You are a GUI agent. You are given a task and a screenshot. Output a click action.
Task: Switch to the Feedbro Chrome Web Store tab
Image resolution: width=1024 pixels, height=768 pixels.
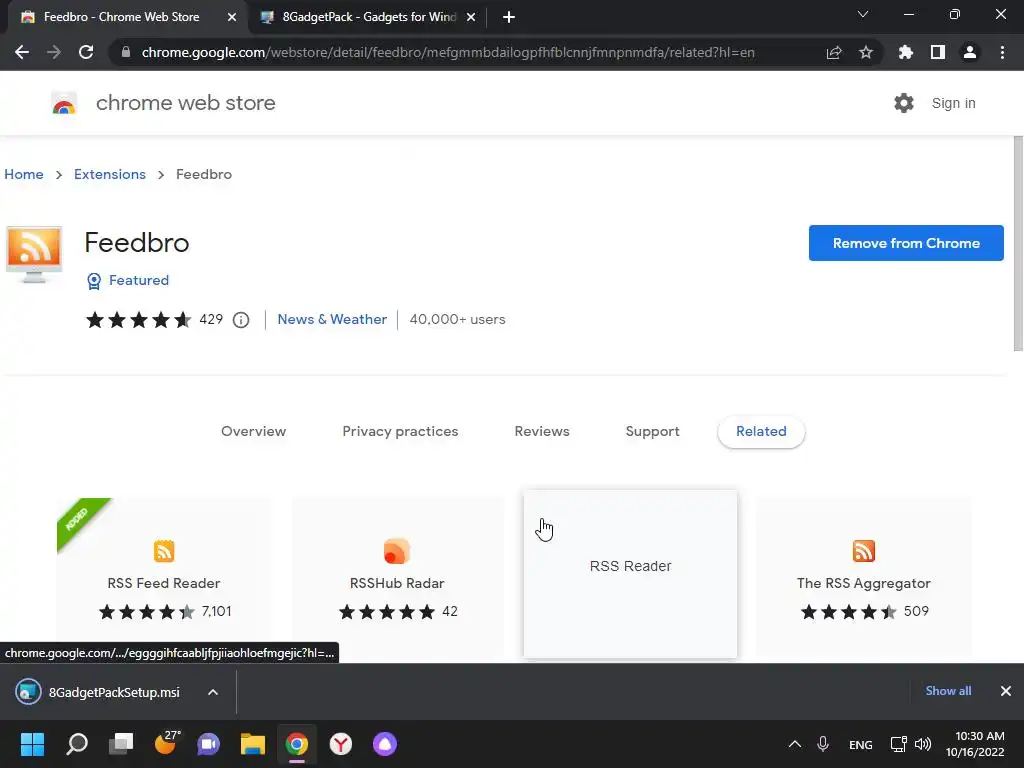pos(121,17)
